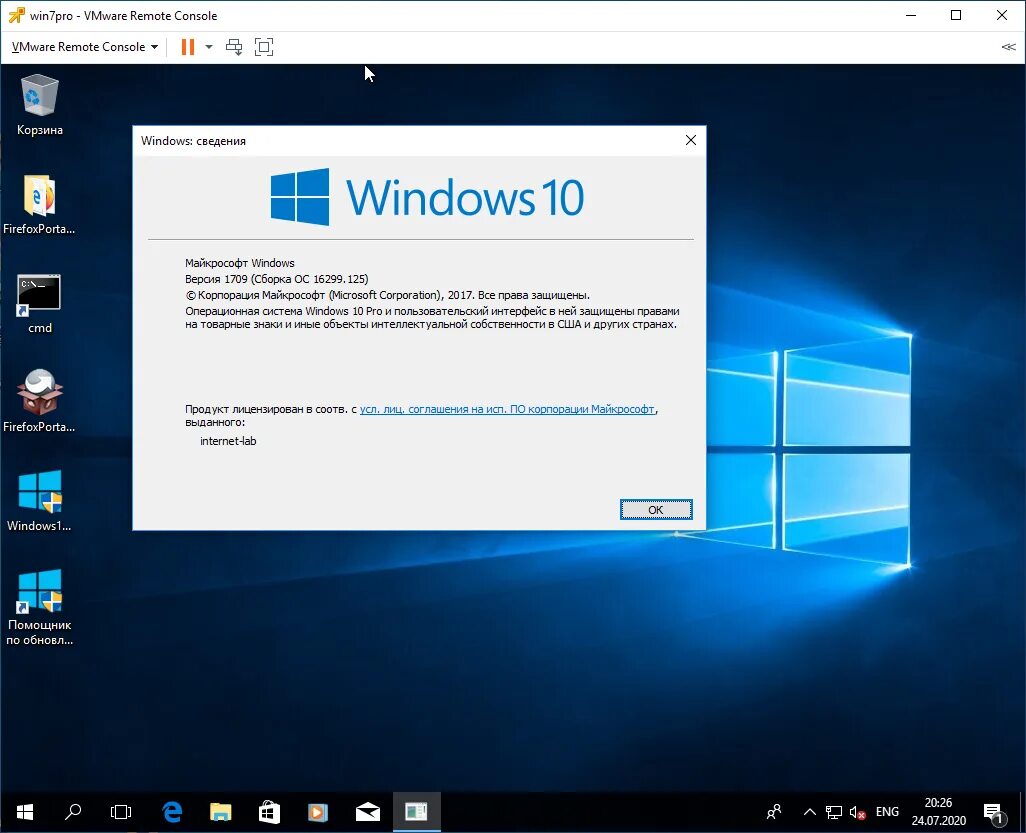The height and width of the screenshot is (833, 1026).
Task: Click OK in the Windows: сведения dialog
Action: click(656, 510)
